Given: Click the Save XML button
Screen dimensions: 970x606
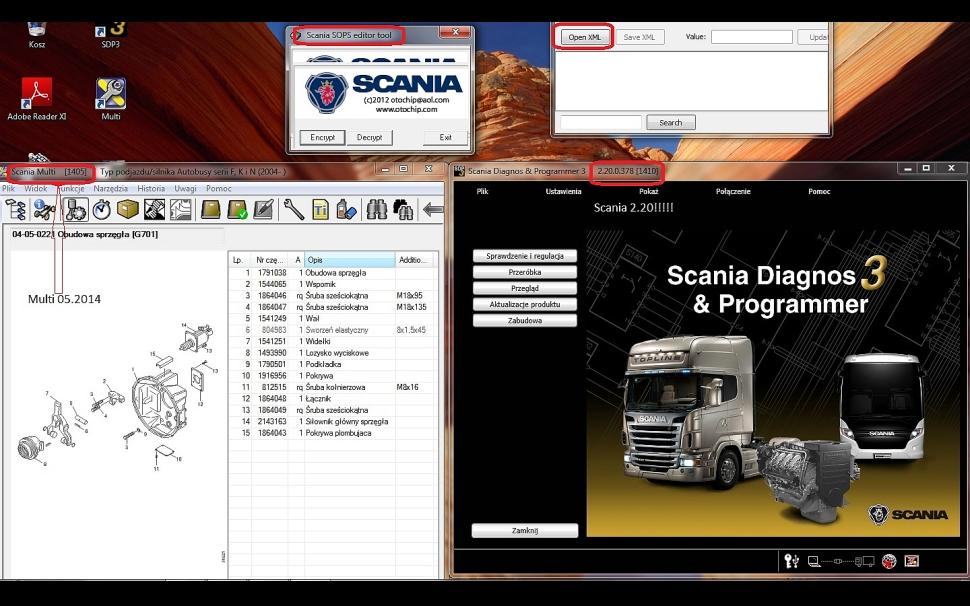Looking at the screenshot, I should click(x=639, y=37).
